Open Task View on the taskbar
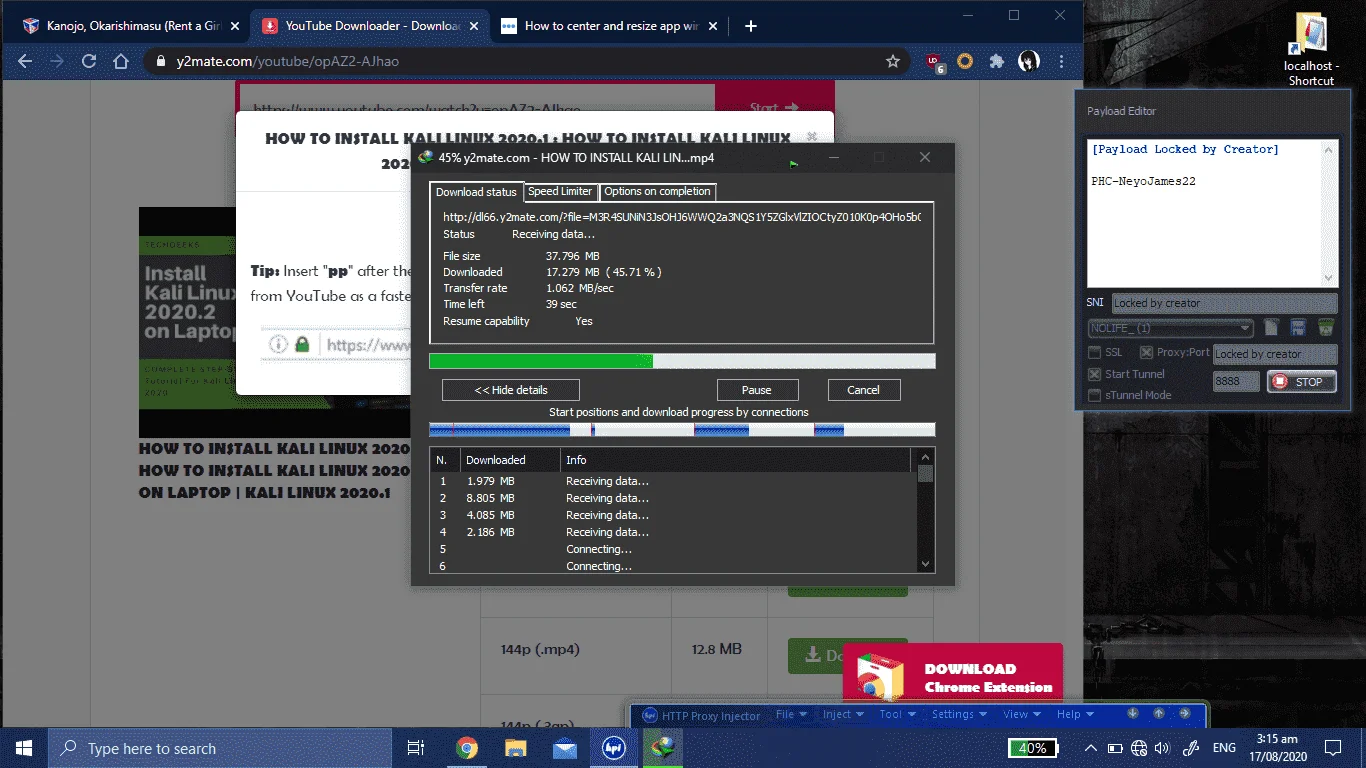The width and height of the screenshot is (1366, 768). (x=416, y=747)
